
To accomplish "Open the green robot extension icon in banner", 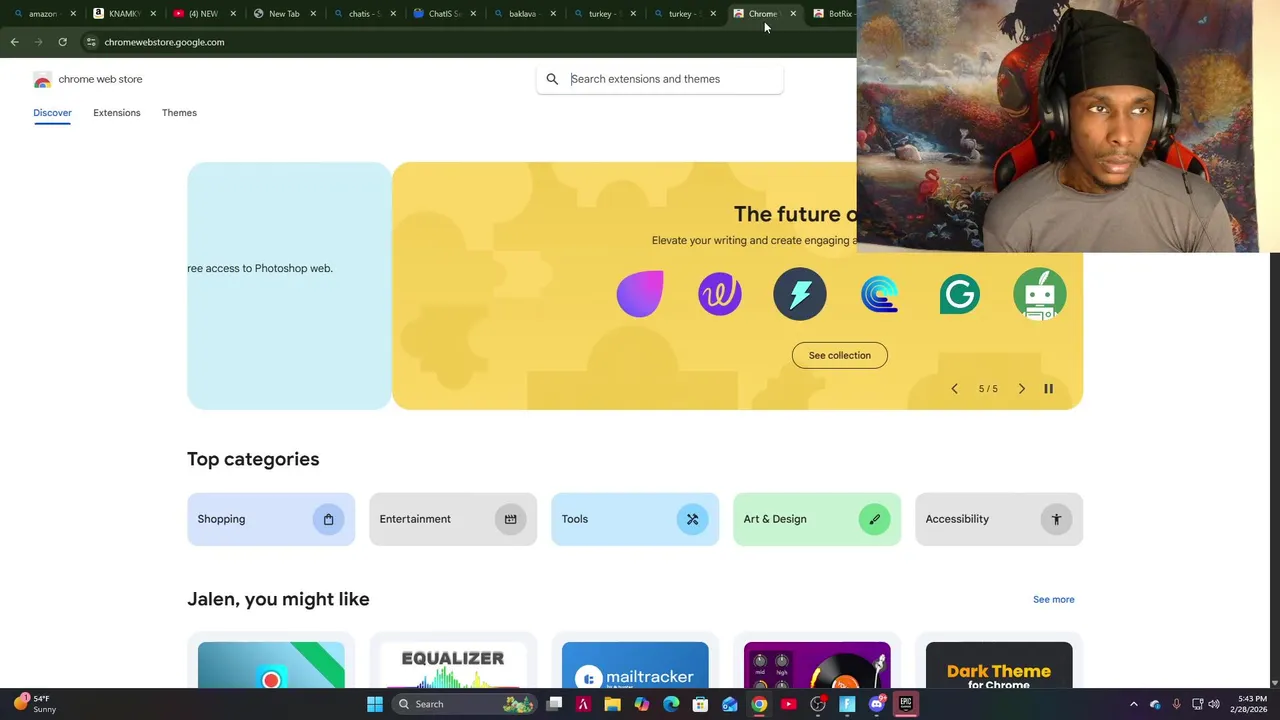I will 1040,294.
